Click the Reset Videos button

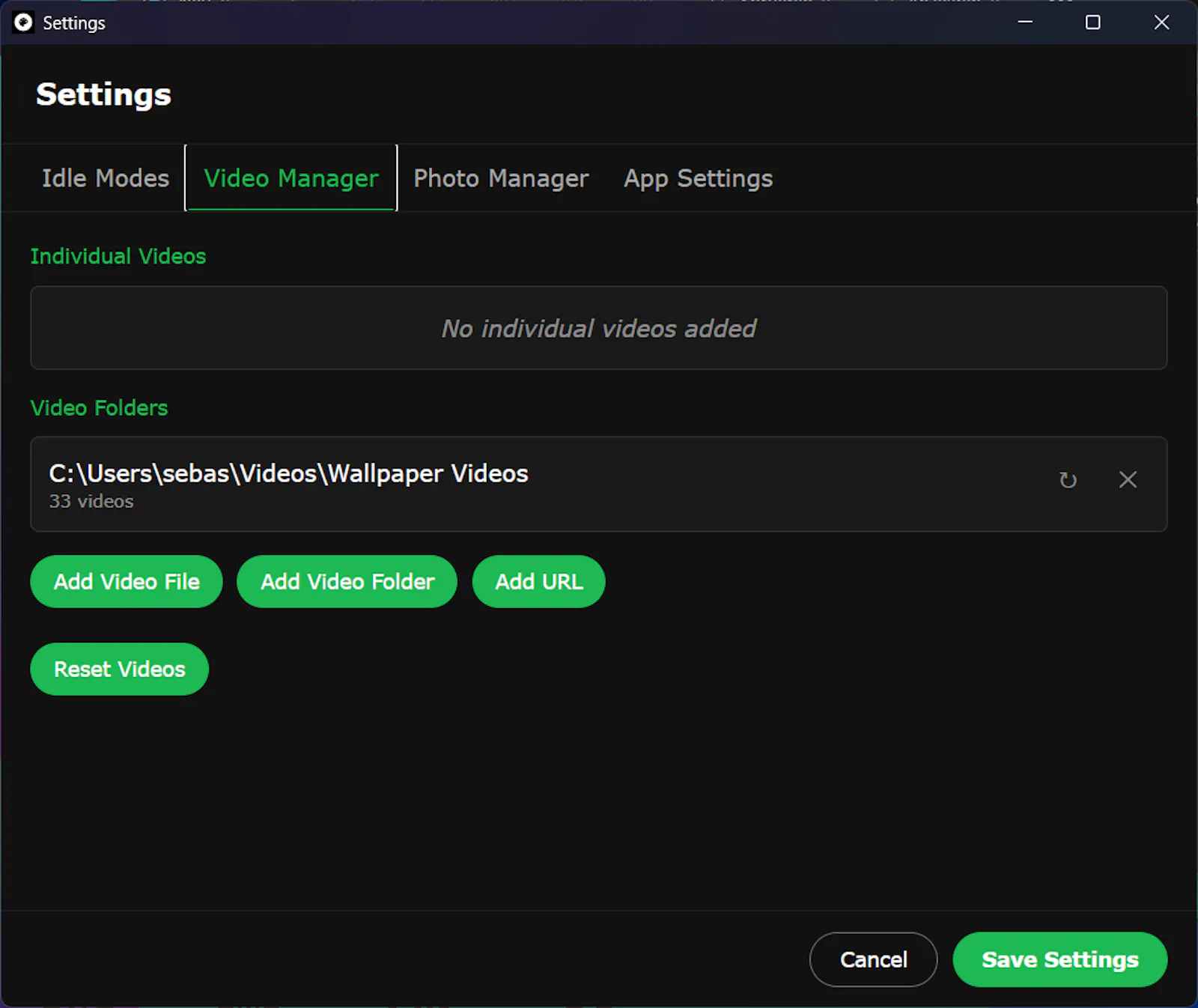(120, 669)
